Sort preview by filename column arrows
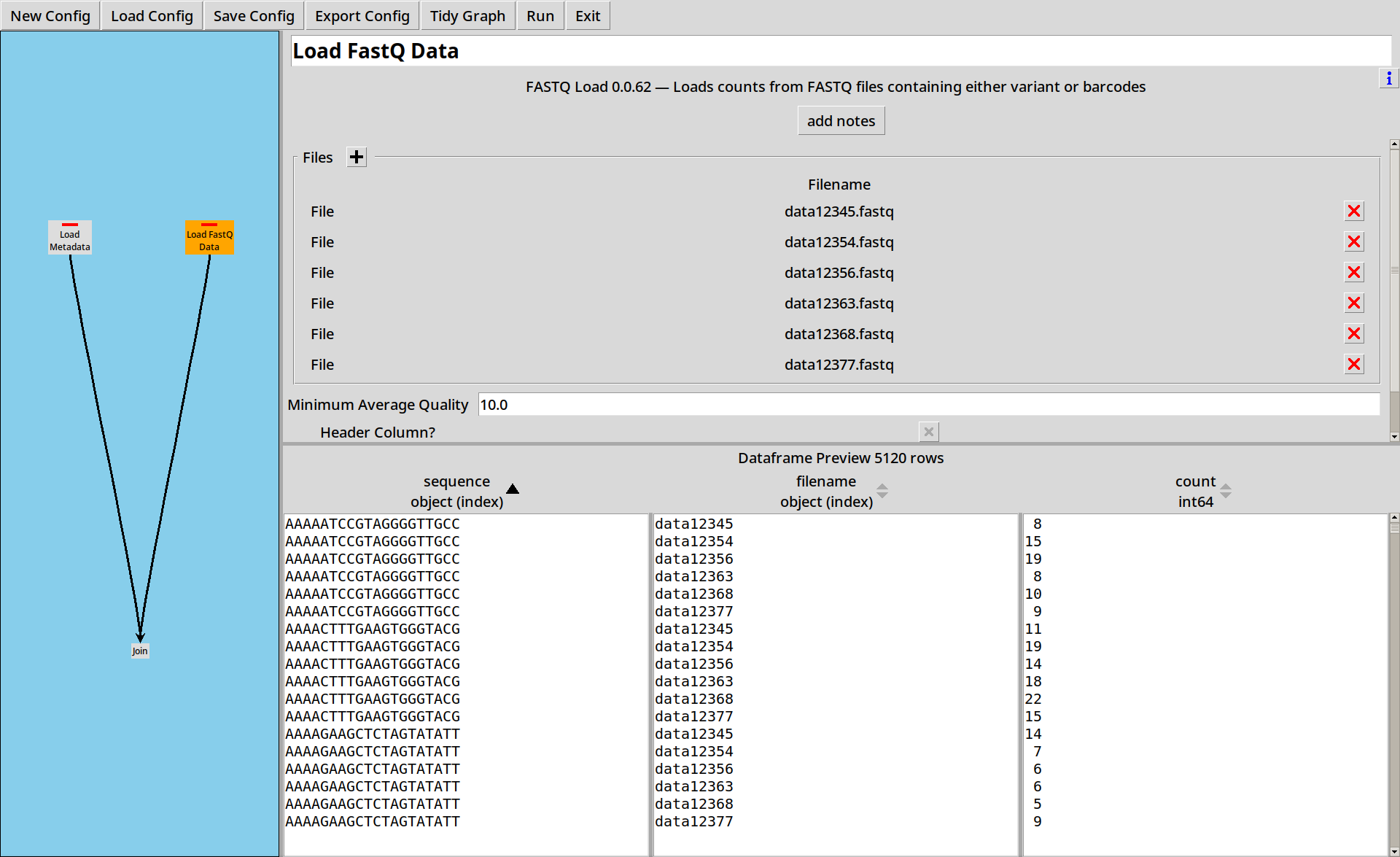Image resolution: width=1400 pixels, height=857 pixels. (x=882, y=491)
